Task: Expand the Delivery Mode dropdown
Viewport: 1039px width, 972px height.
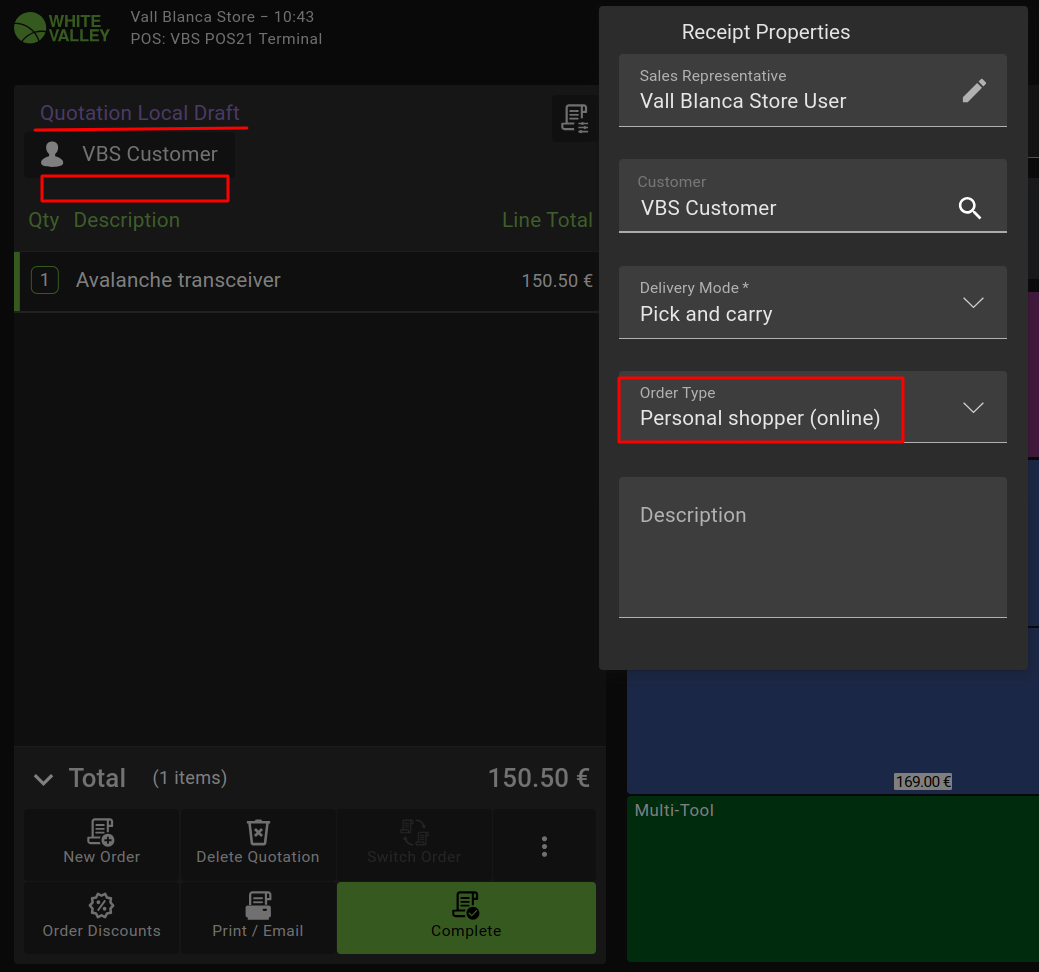Action: (x=972, y=302)
